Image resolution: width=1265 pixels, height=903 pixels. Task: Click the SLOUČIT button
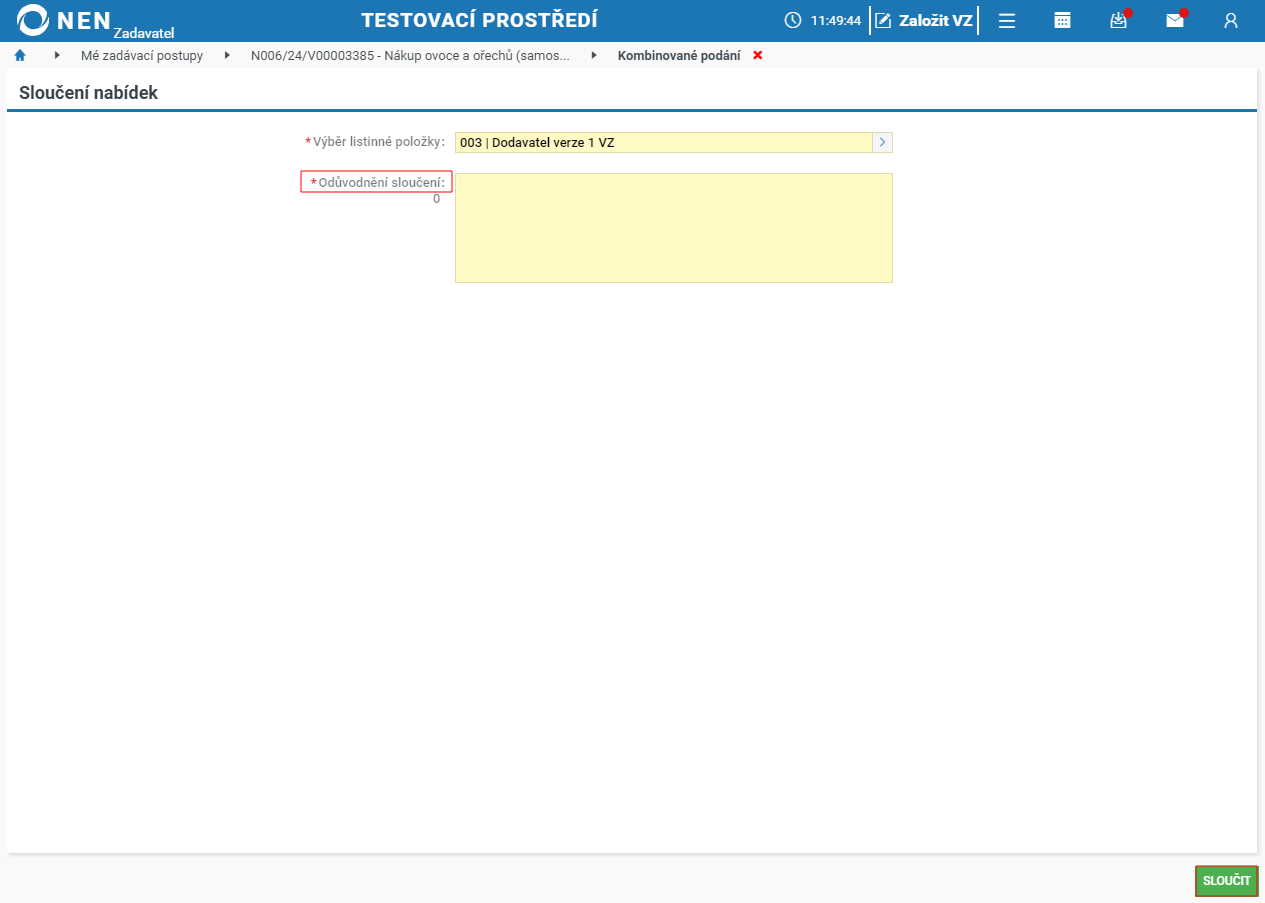coord(1227,881)
